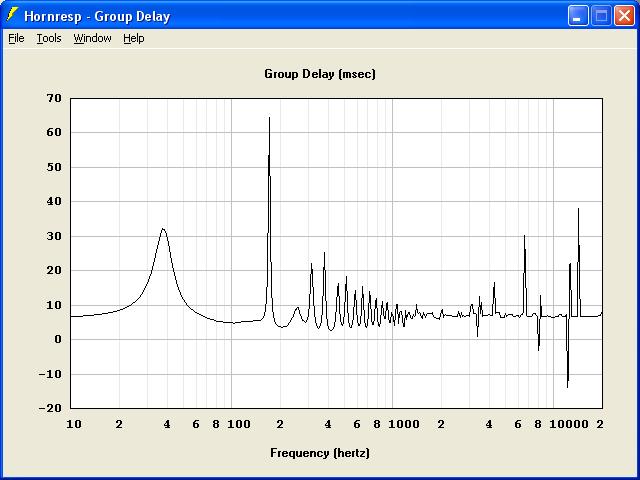Click the 70 y-axis value

pos(54,98)
